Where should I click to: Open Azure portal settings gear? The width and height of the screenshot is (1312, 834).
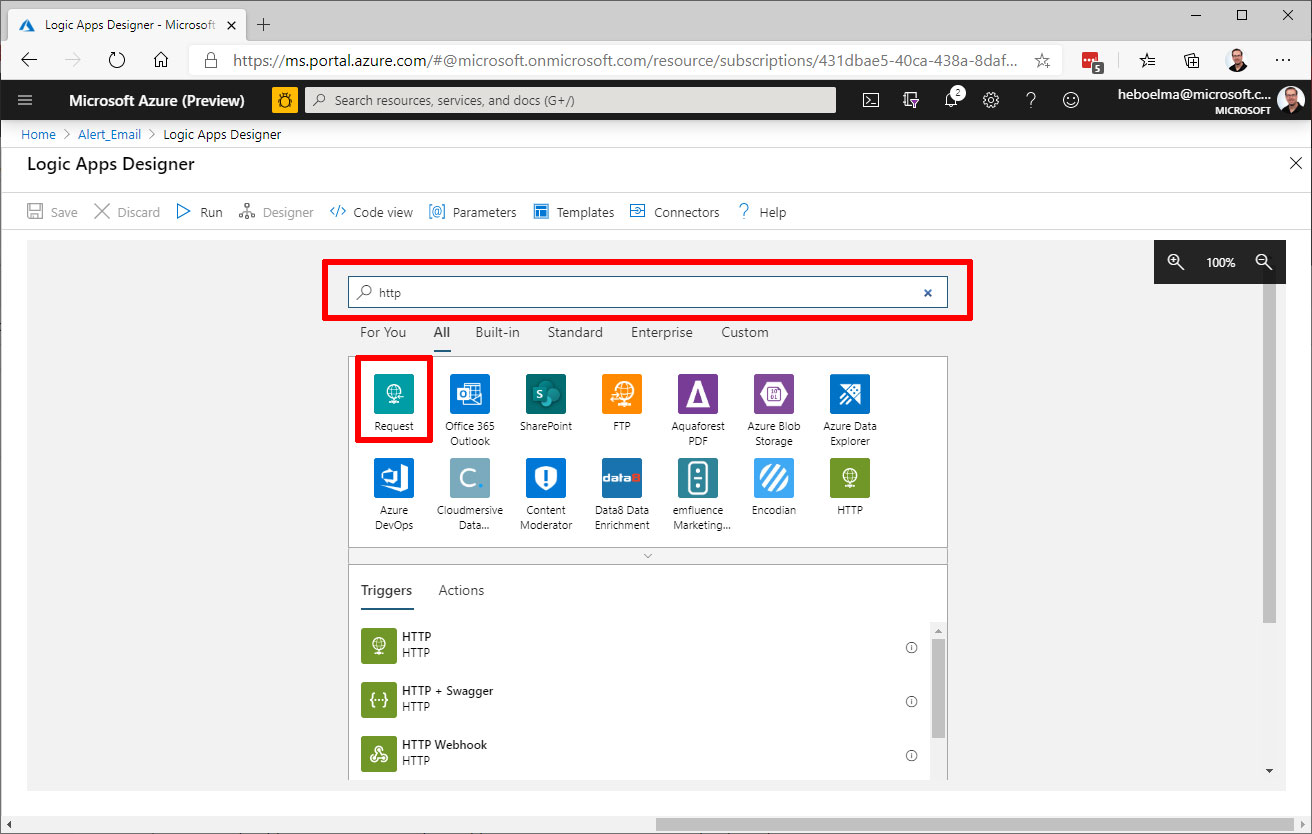[991, 100]
